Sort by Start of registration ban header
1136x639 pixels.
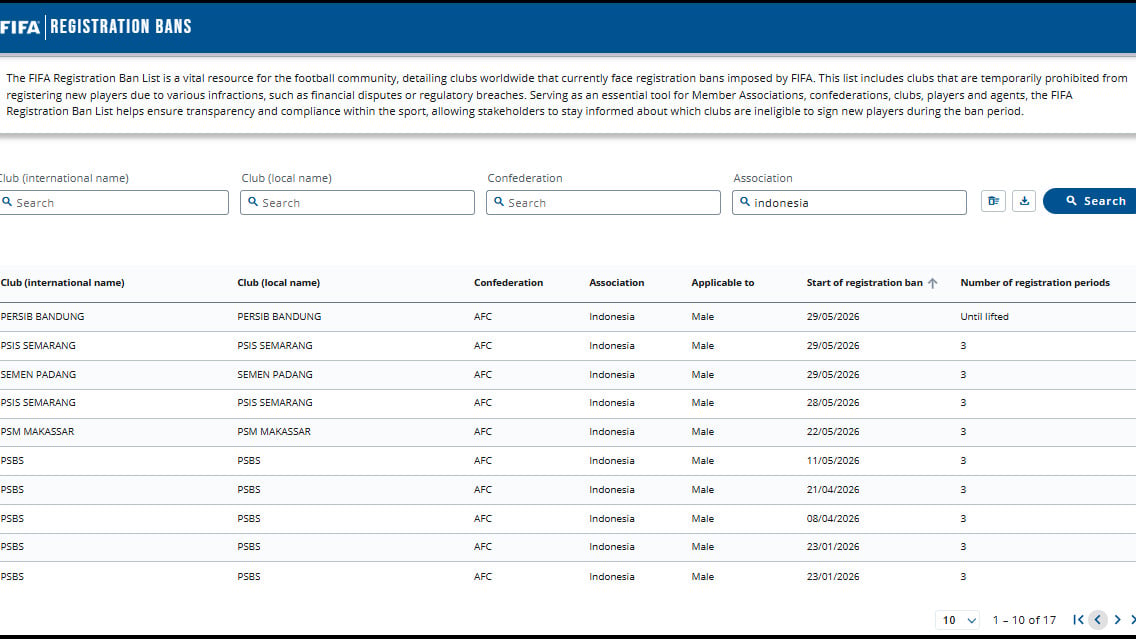click(864, 283)
